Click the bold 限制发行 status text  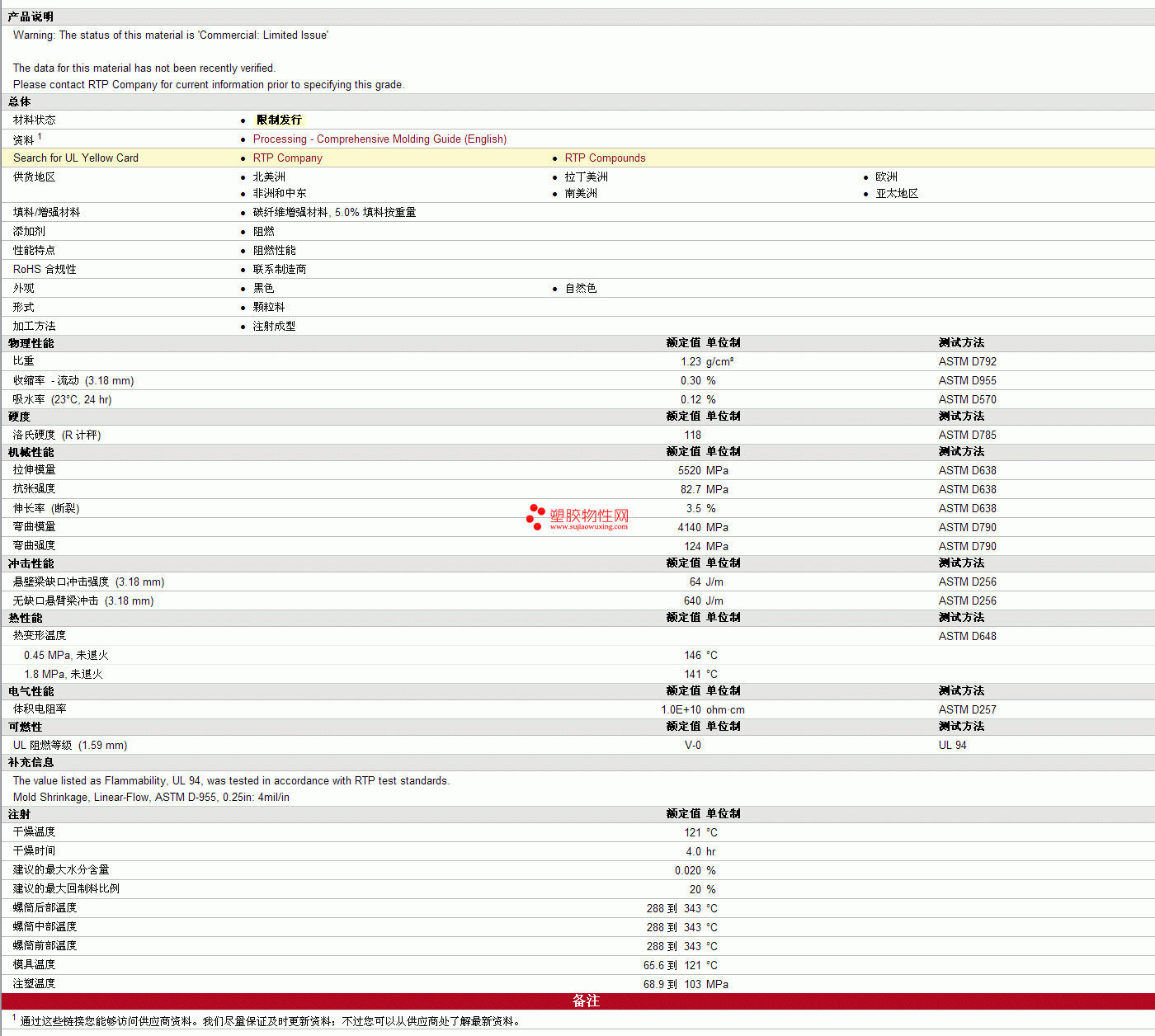point(279,120)
